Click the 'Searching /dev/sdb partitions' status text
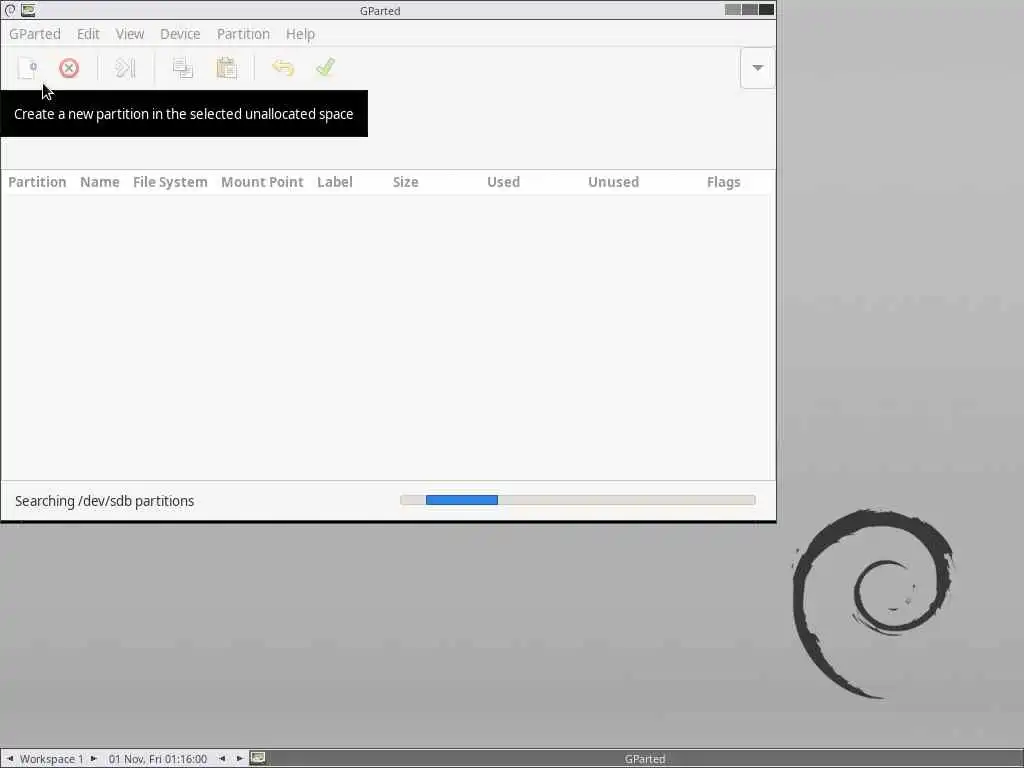Screen dimensions: 1024x768 pos(104,501)
